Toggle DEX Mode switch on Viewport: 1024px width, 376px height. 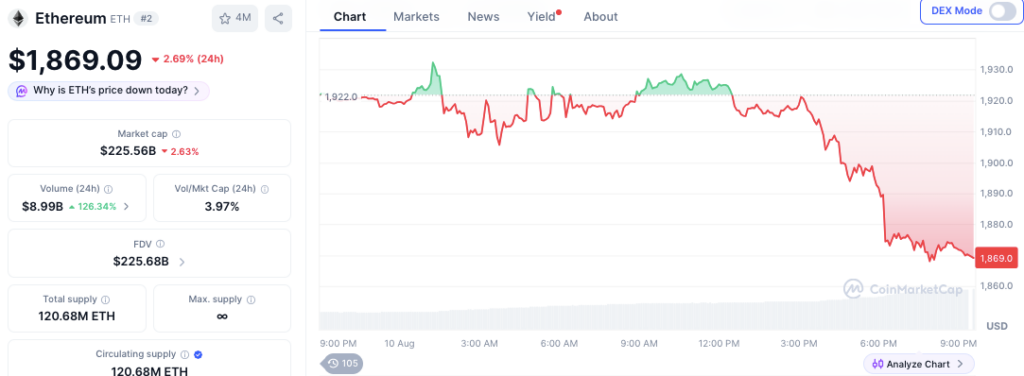pyautogui.click(x=1001, y=11)
